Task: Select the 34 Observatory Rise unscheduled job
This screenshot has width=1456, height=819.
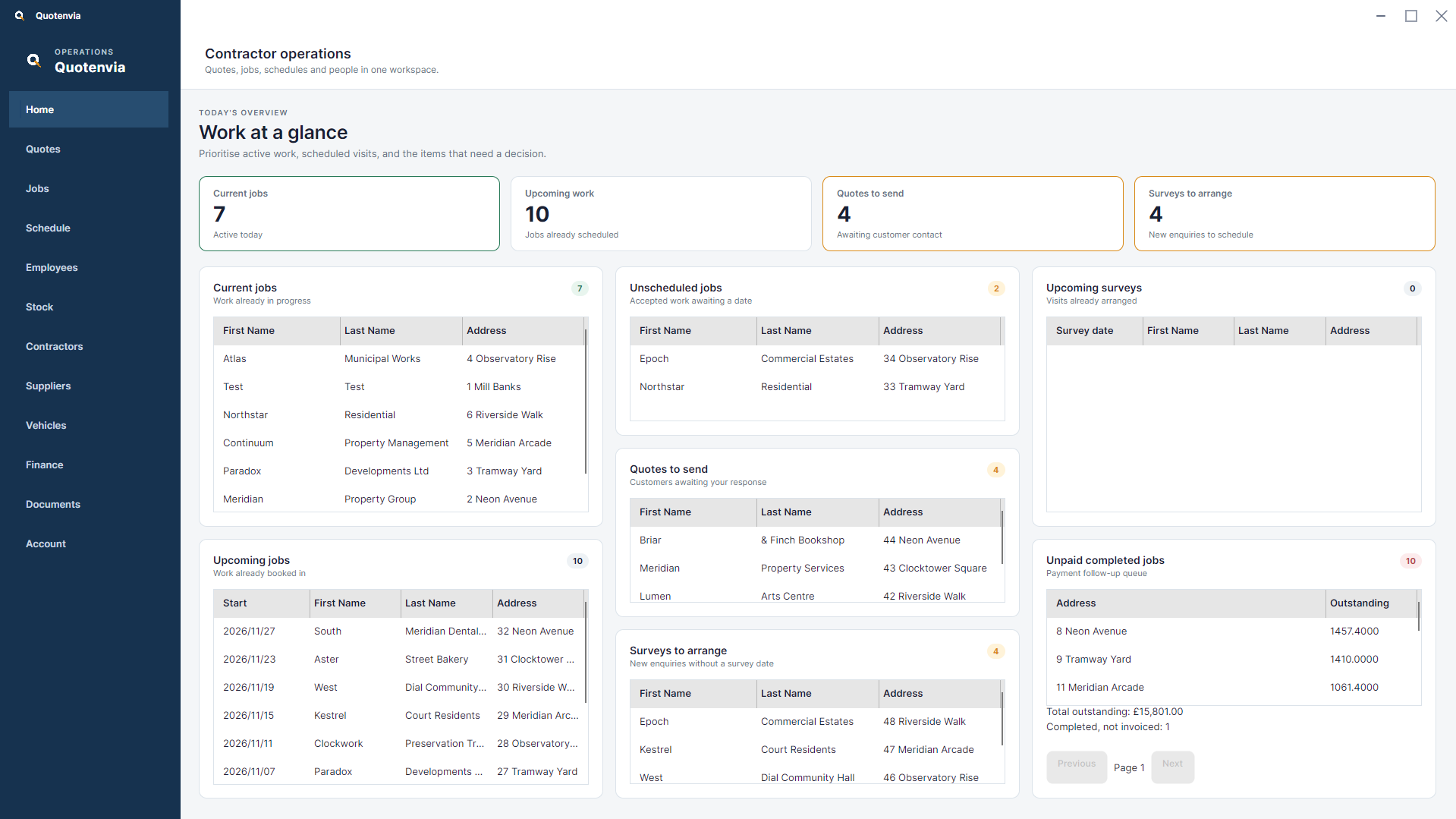Action: click(x=816, y=358)
